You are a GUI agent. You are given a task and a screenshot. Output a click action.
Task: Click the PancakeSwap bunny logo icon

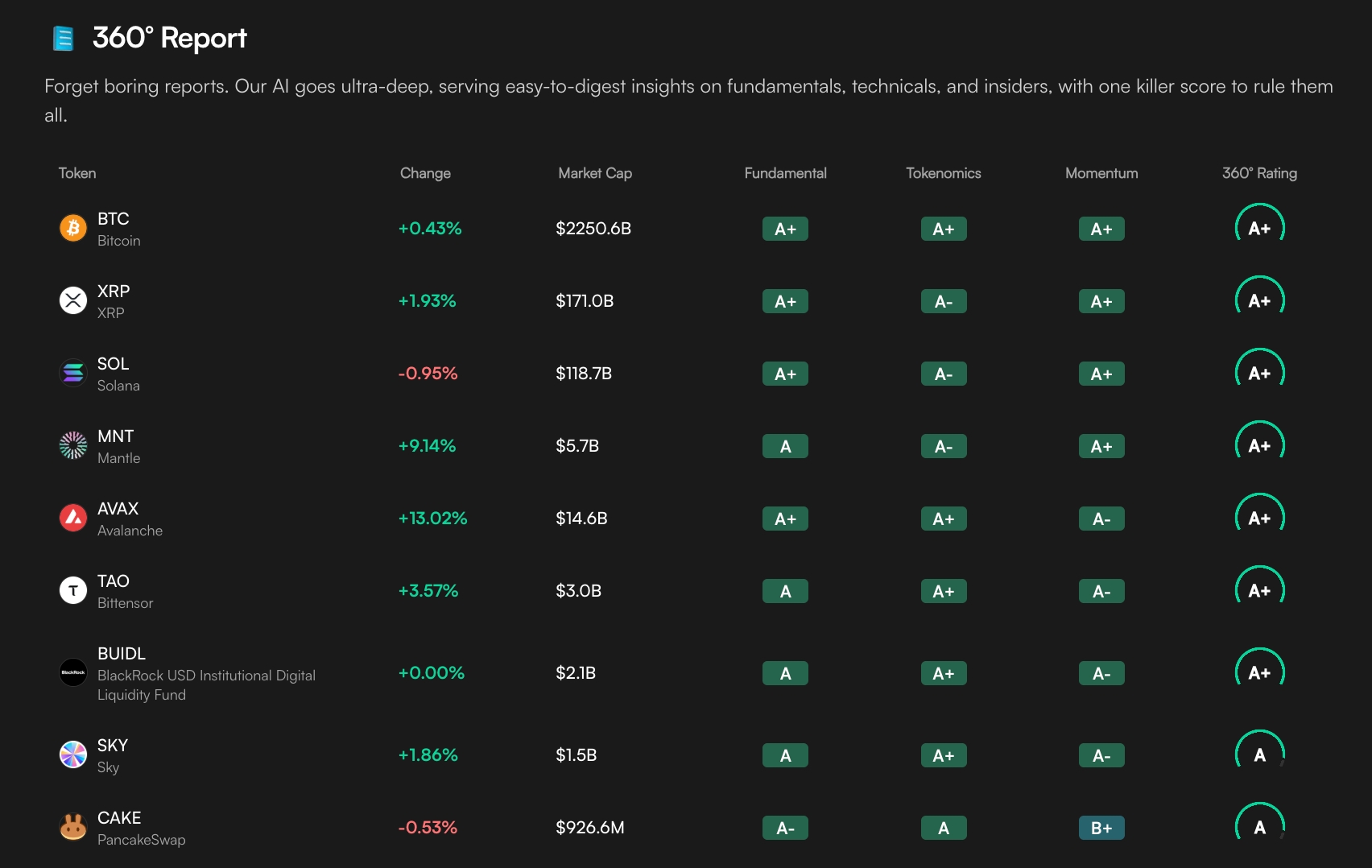pyautogui.click(x=73, y=827)
